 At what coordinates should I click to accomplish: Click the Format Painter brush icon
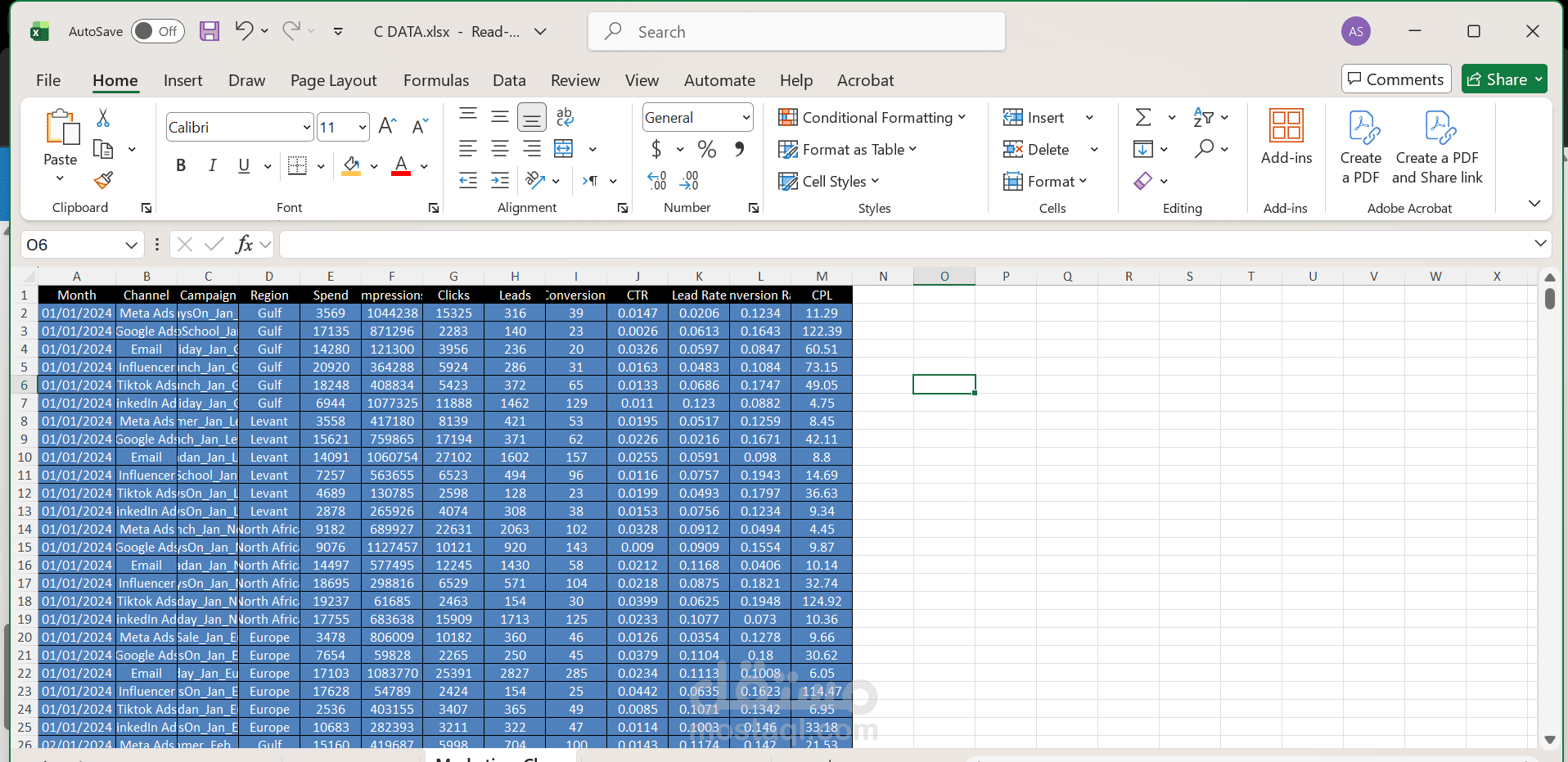pyautogui.click(x=103, y=180)
